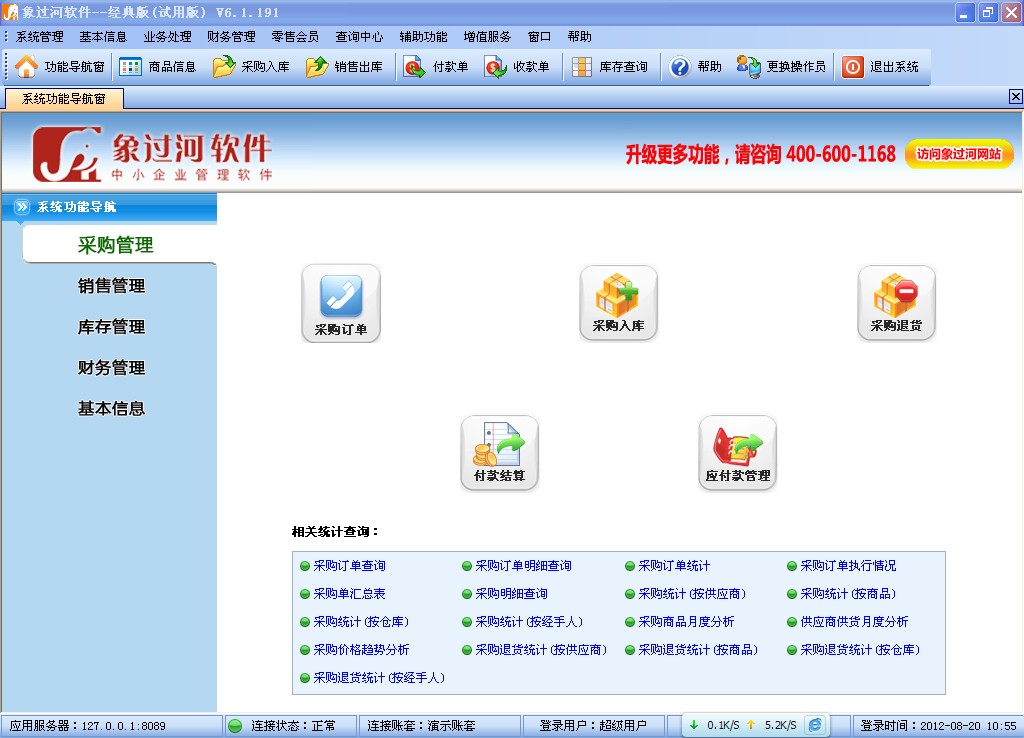Open 付款单 from the toolbar
Screen dimensions: 1024x738
click(x=436, y=67)
